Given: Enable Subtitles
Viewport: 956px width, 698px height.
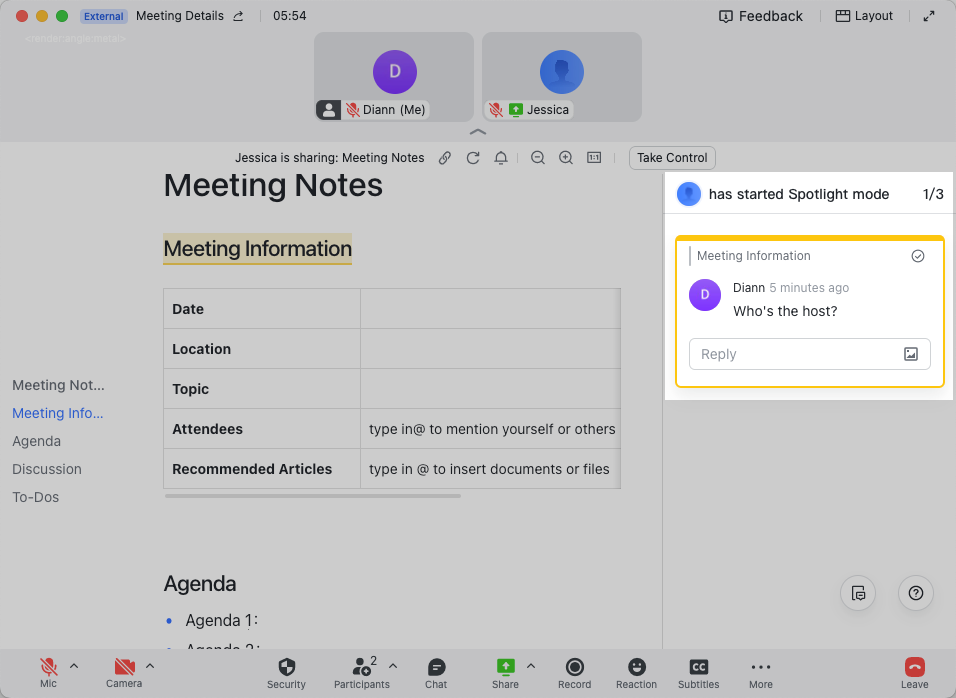Looking at the screenshot, I should coord(698,673).
